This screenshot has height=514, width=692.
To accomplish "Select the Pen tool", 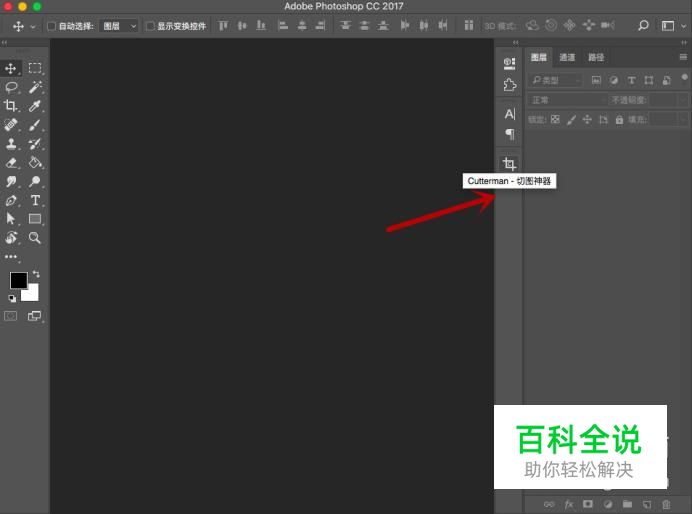I will click(x=12, y=200).
